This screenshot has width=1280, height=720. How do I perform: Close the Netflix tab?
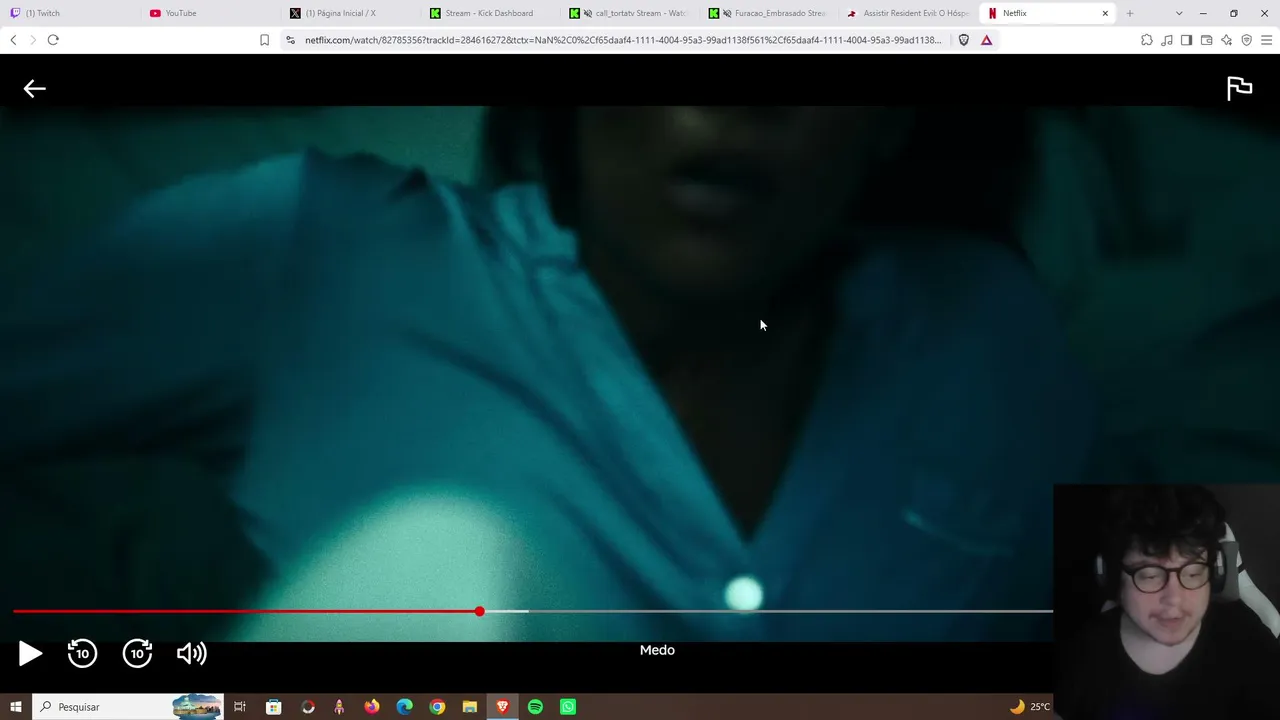click(x=1105, y=13)
